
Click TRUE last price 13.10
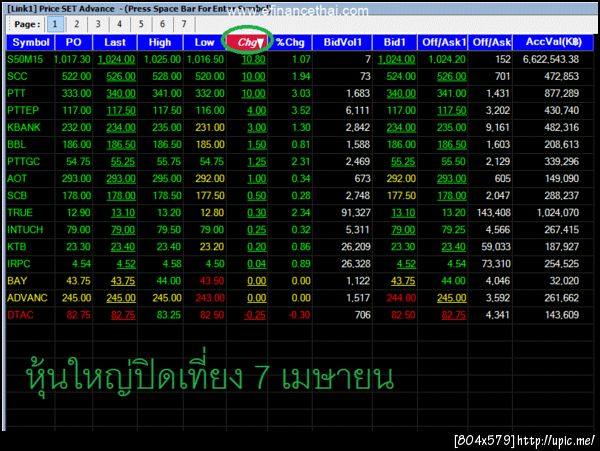tap(123, 213)
